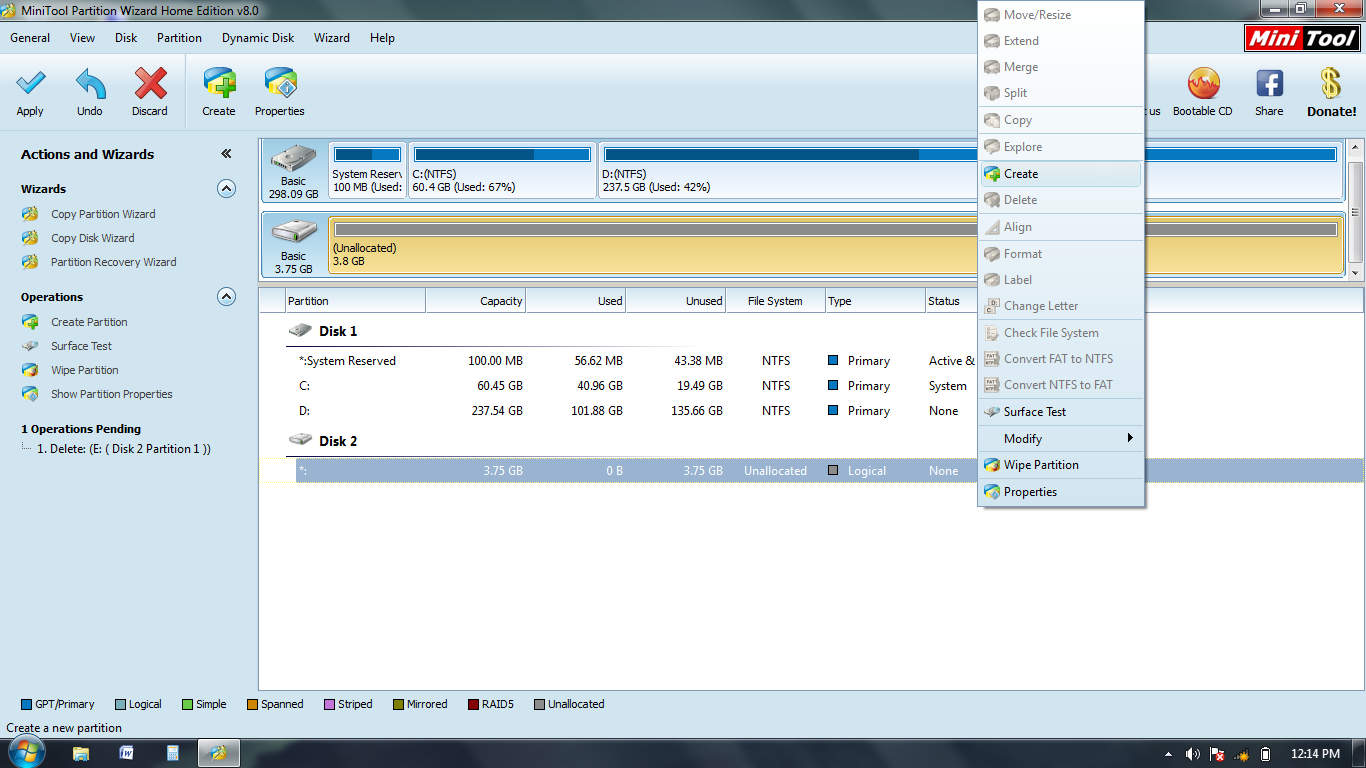Image resolution: width=1366 pixels, height=768 pixels.
Task: Select the D: partition row
Action: (x=636, y=411)
